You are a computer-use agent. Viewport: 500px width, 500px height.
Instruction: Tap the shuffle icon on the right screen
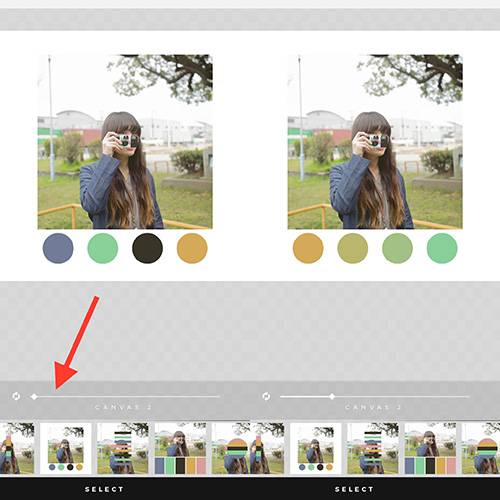coord(266,396)
